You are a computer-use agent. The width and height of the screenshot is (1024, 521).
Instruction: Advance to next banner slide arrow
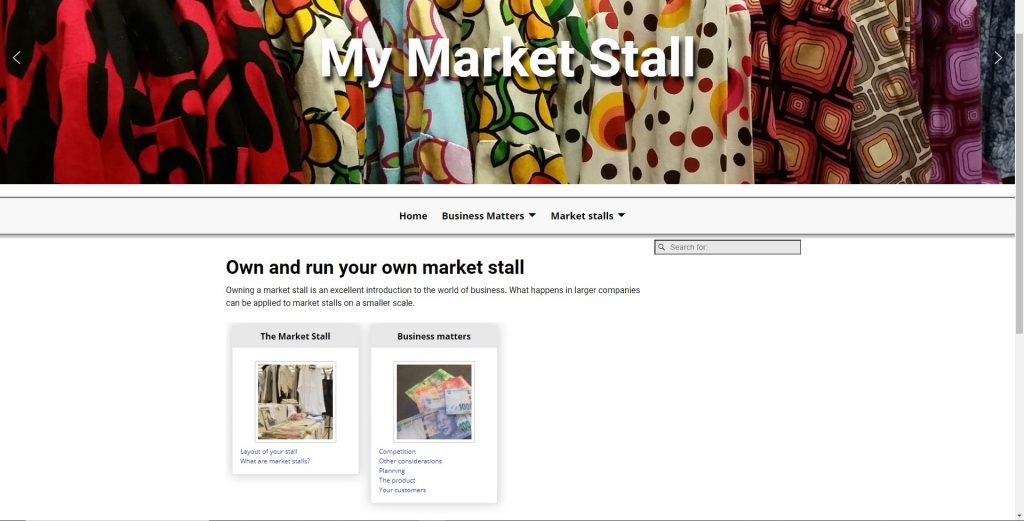(x=998, y=57)
